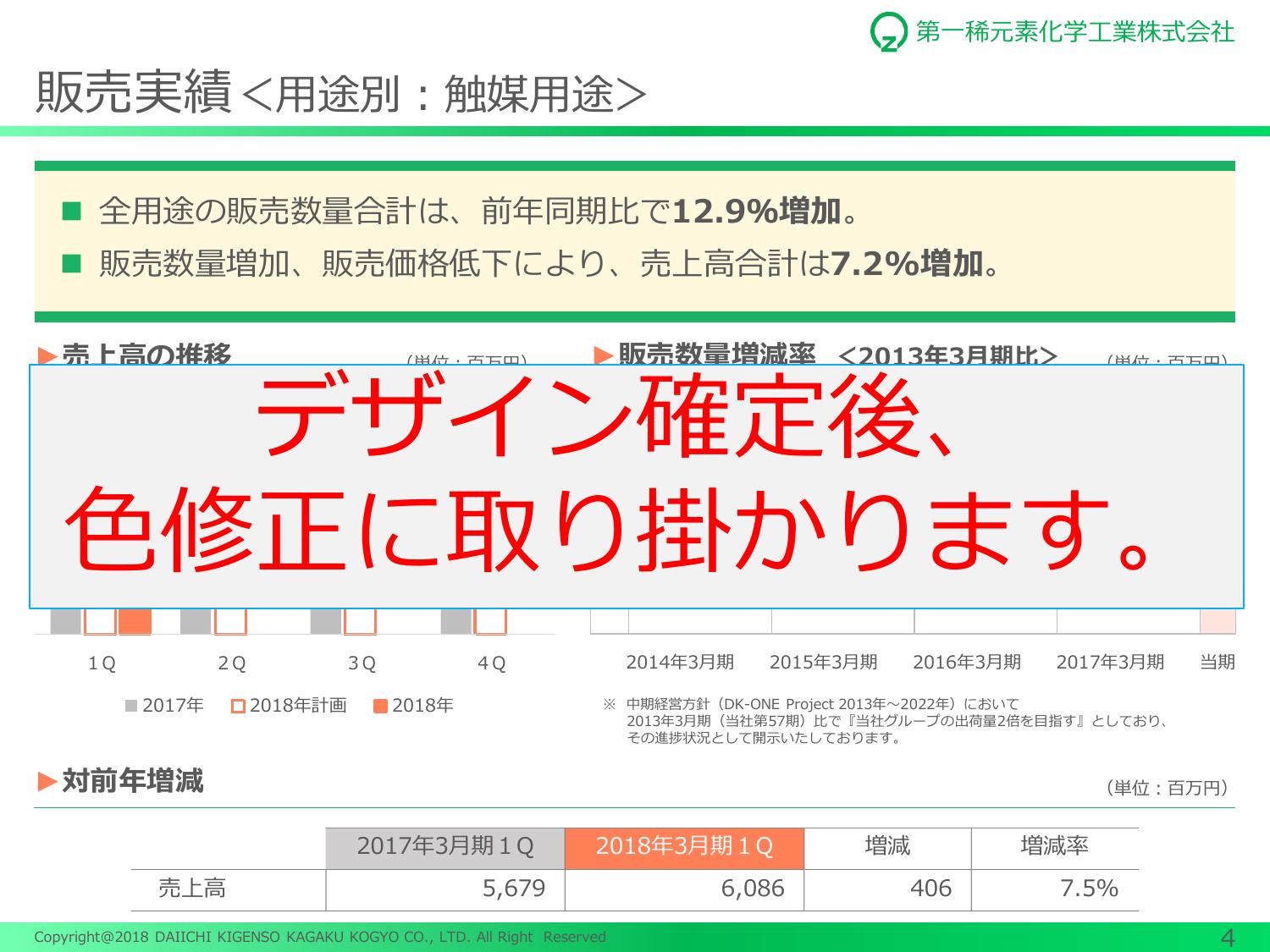The image size is (1270, 952).
Task: Select the first green square bullet
Action: point(71,211)
